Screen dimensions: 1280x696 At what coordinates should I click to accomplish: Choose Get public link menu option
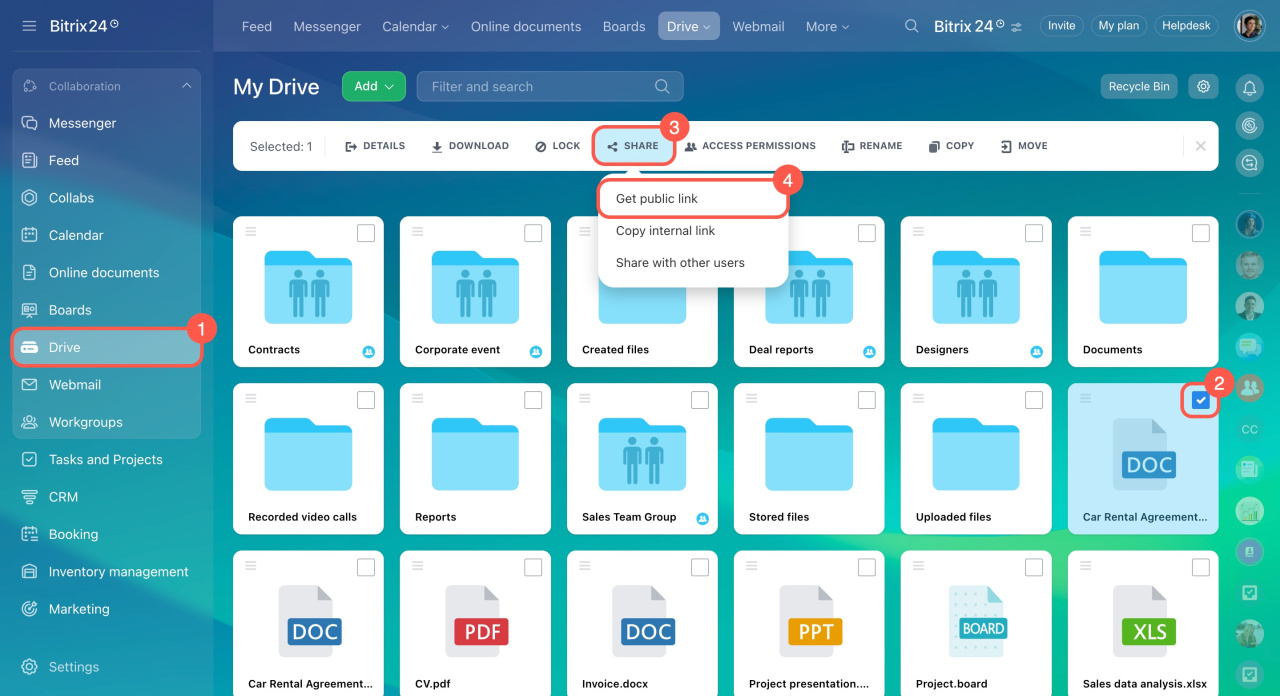(657, 199)
